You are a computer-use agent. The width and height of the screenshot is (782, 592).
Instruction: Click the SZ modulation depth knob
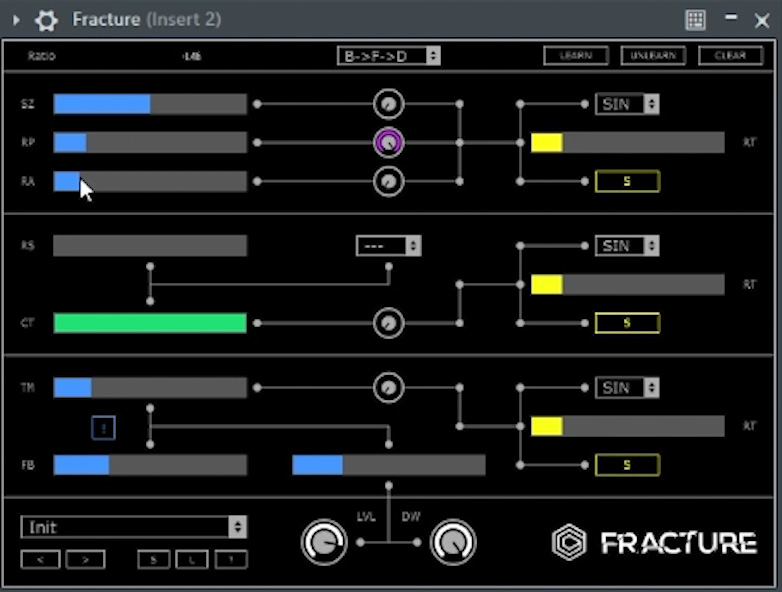(x=388, y=104)
